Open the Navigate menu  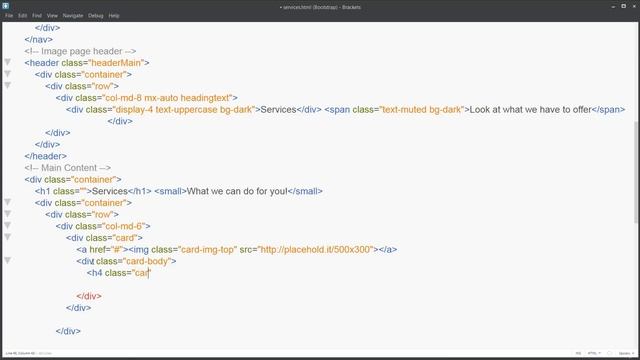tap(73, 16)
